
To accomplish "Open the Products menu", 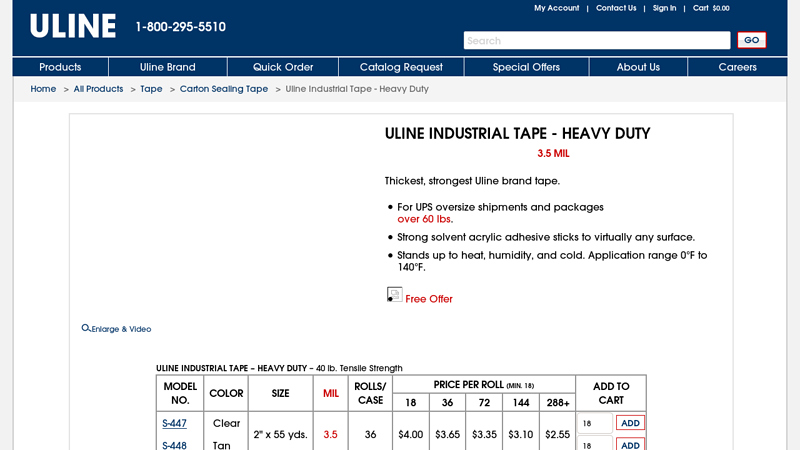I will click(60, 67).
